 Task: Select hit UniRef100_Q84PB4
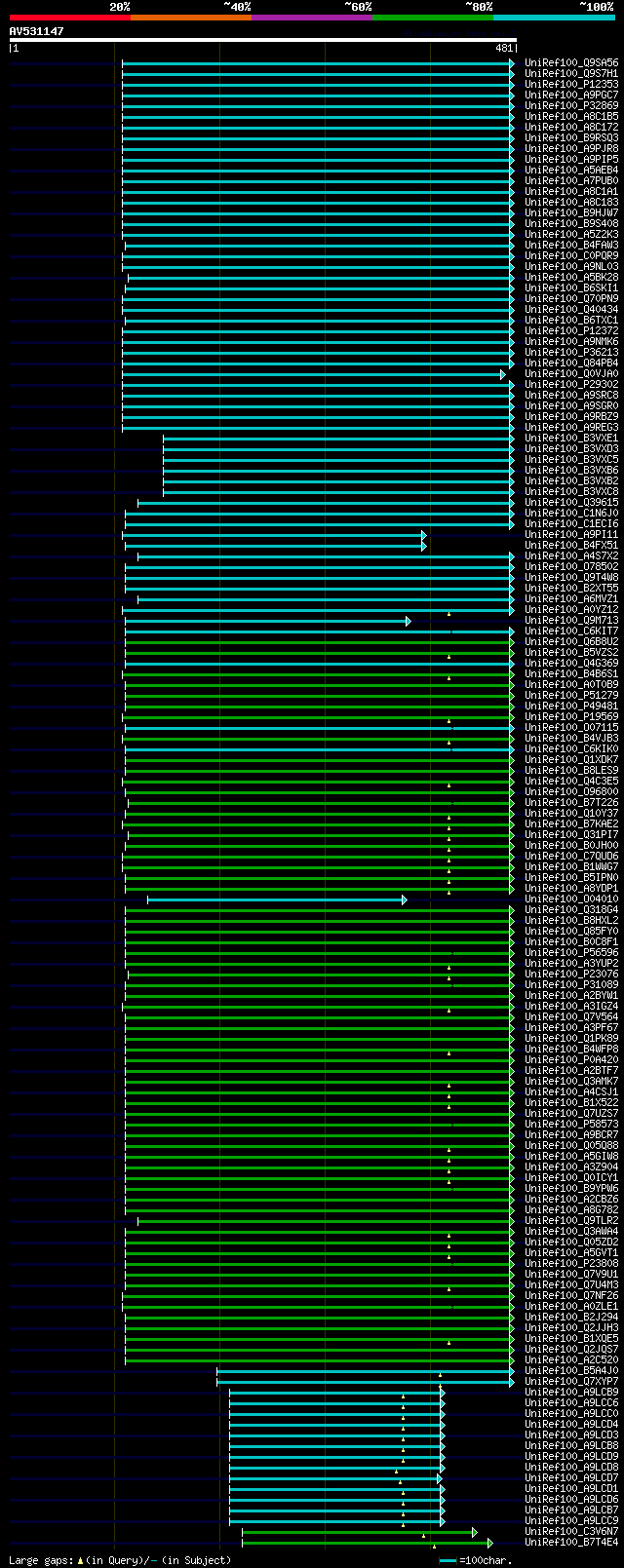pyautogui.click(x=571, y=363)
